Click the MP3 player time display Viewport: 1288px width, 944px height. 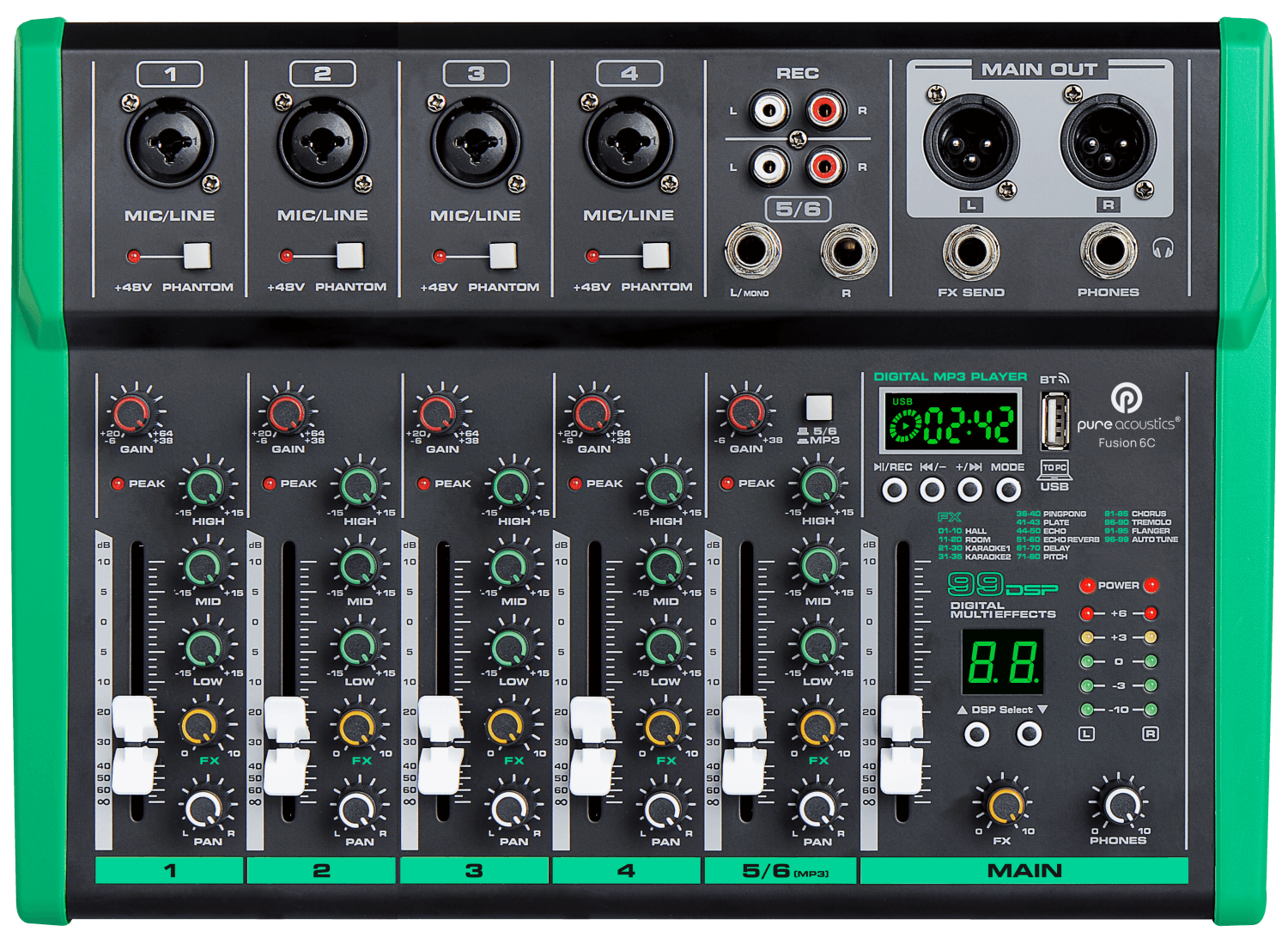click(951, 421)
